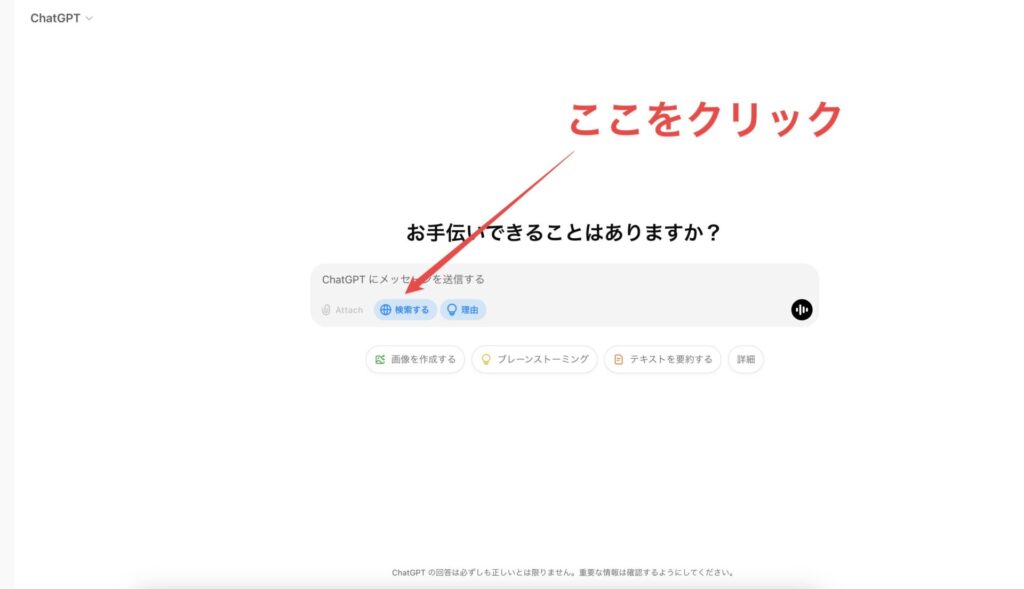1024x589 pixels.
Task: Select the ChatGPT menu in the header
Action: click(60, 17)
